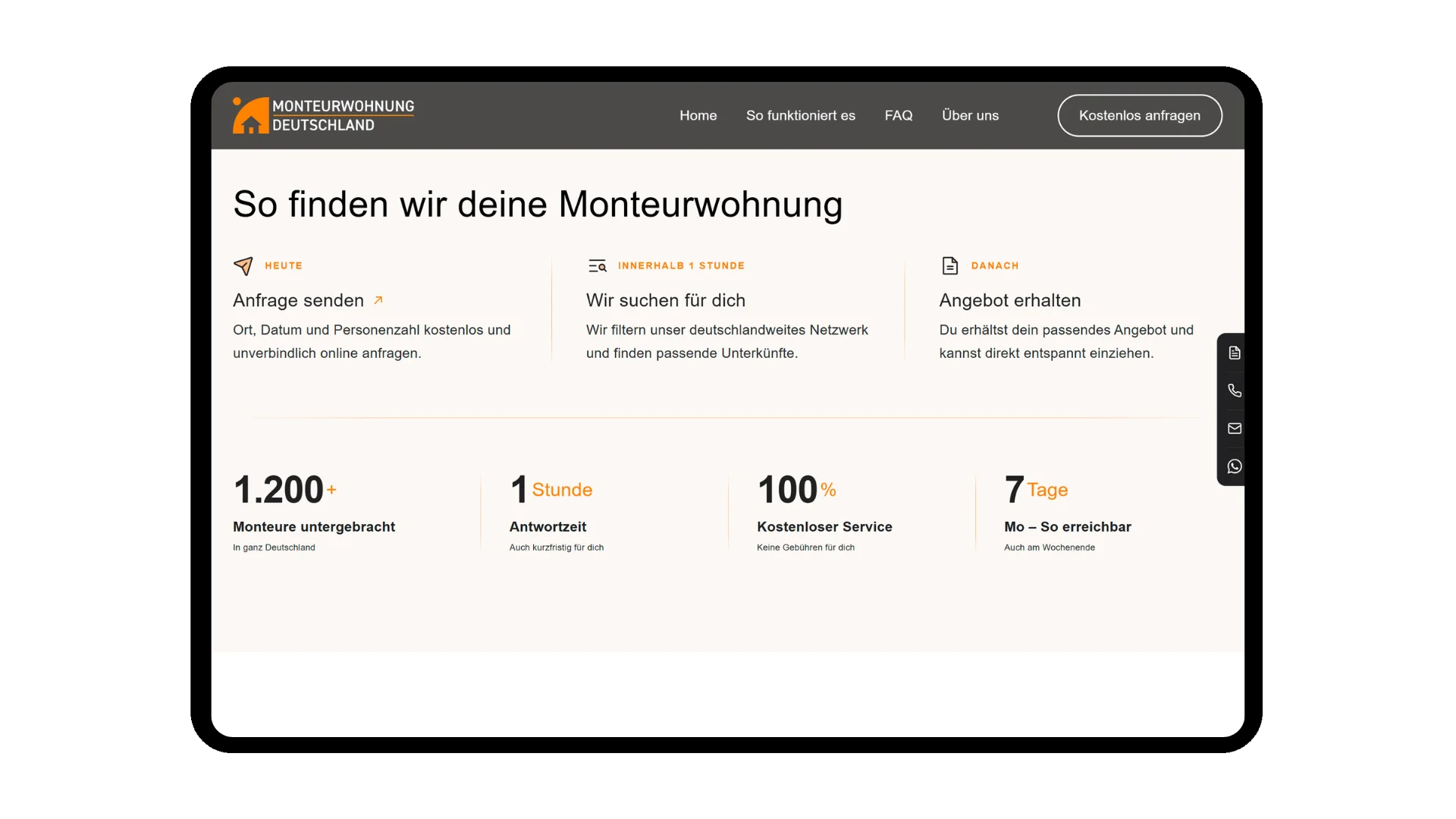The width and height of the screenshot is (1456, 819).
Task: Click the Wir suchen für dich heading
Action: click(666, 300)
